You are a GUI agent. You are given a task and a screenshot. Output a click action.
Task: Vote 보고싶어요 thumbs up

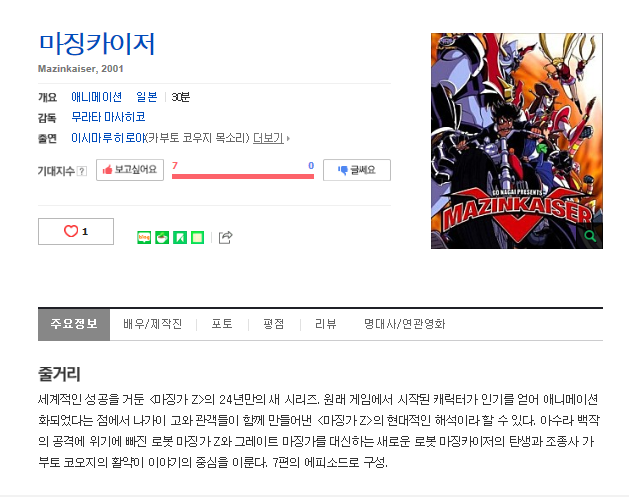(130, 170)
